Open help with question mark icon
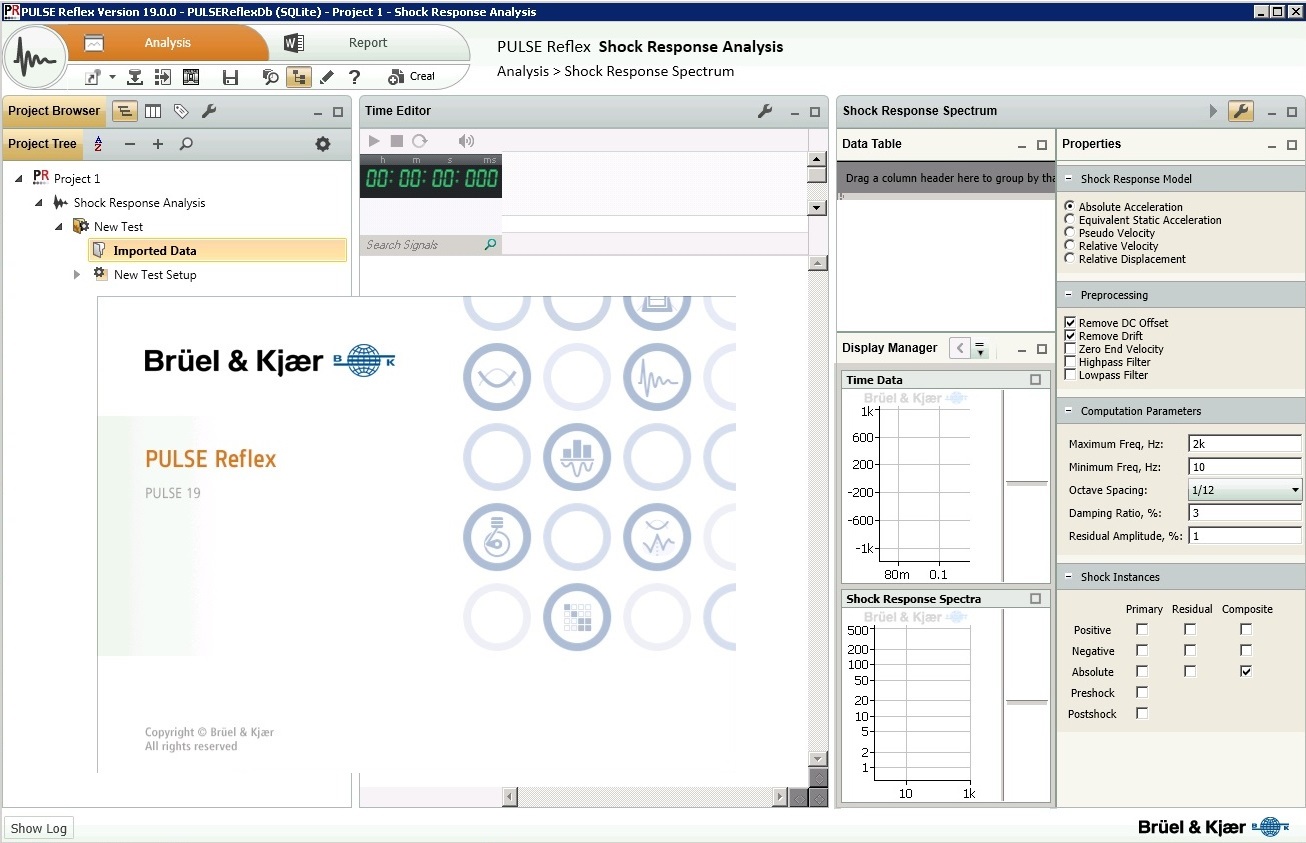This screenshot has height=843, width=1306. tap(354, 77)
